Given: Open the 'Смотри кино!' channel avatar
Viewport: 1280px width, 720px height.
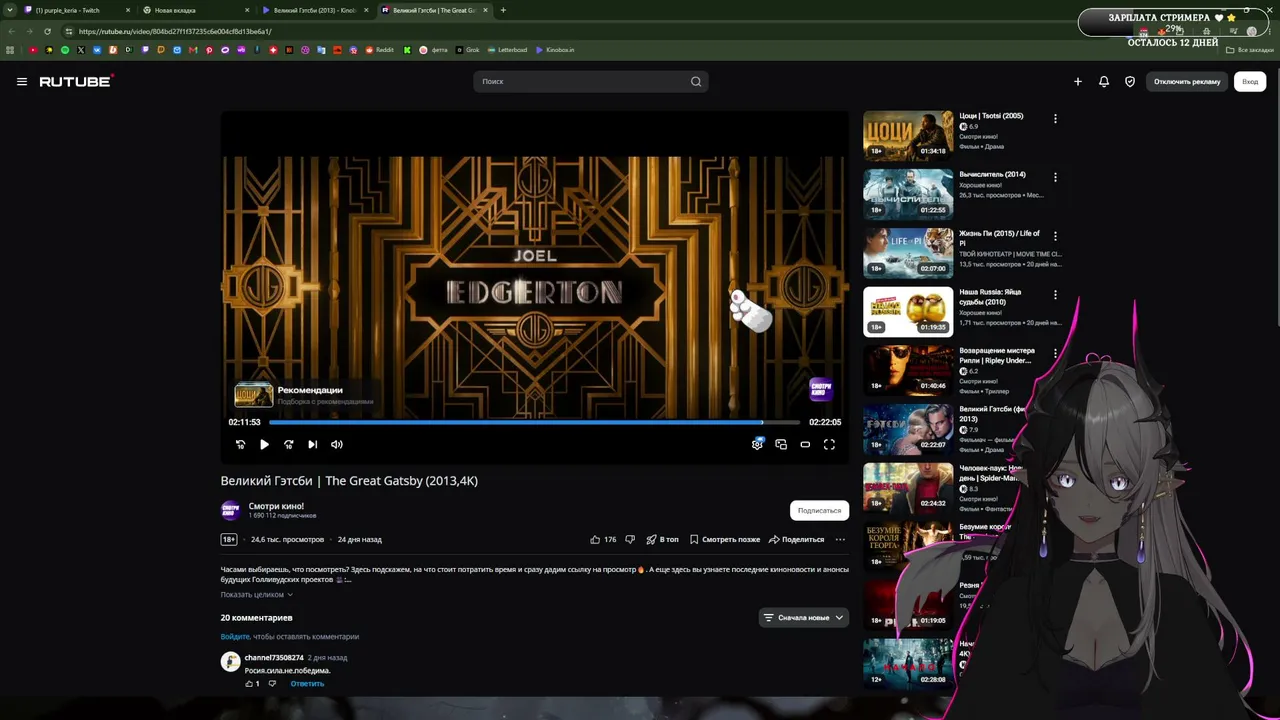Looking at the screenshot, I should pos(231,510).
